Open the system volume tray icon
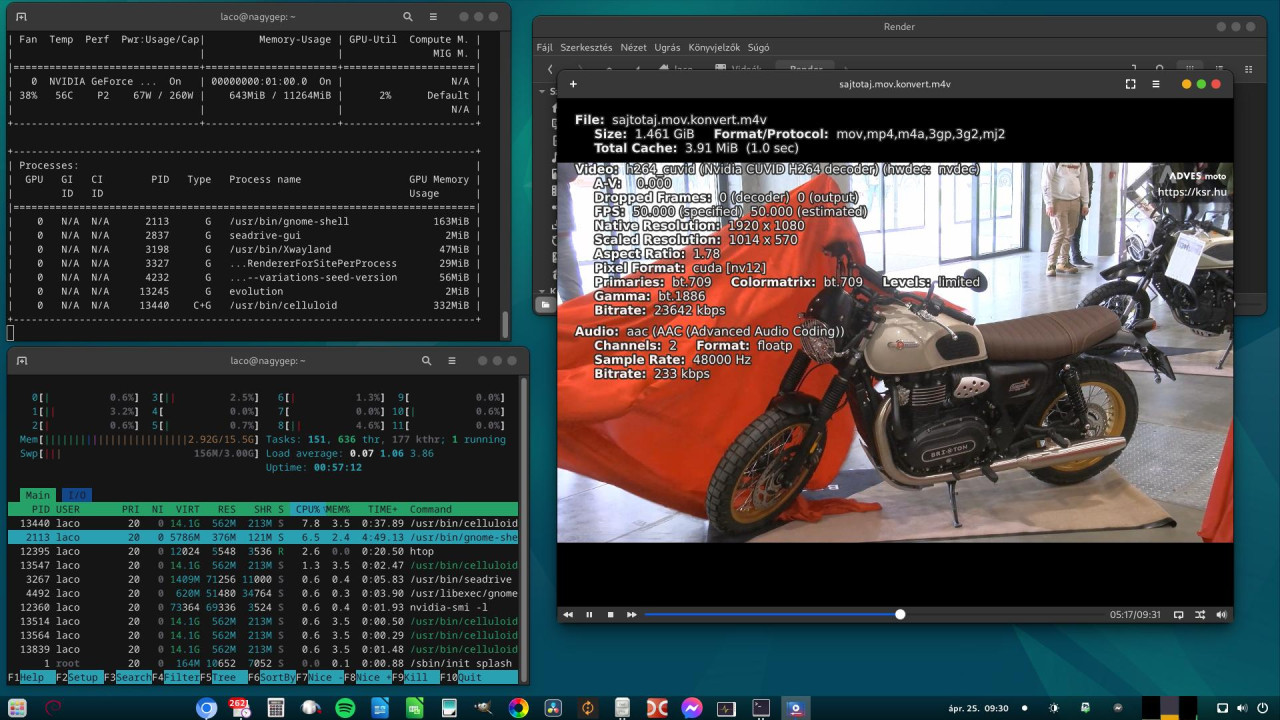 (1242, 708)
